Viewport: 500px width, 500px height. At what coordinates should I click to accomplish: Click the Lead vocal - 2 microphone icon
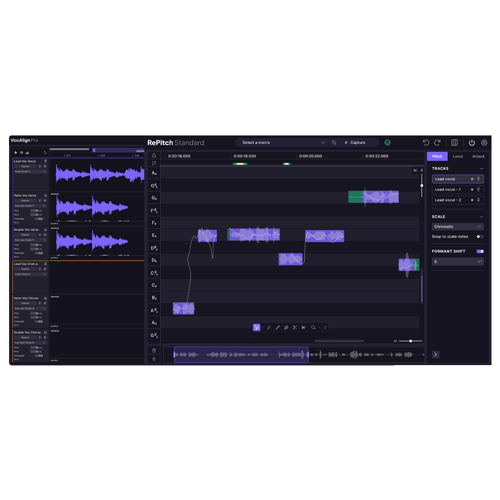pos(478,200)
